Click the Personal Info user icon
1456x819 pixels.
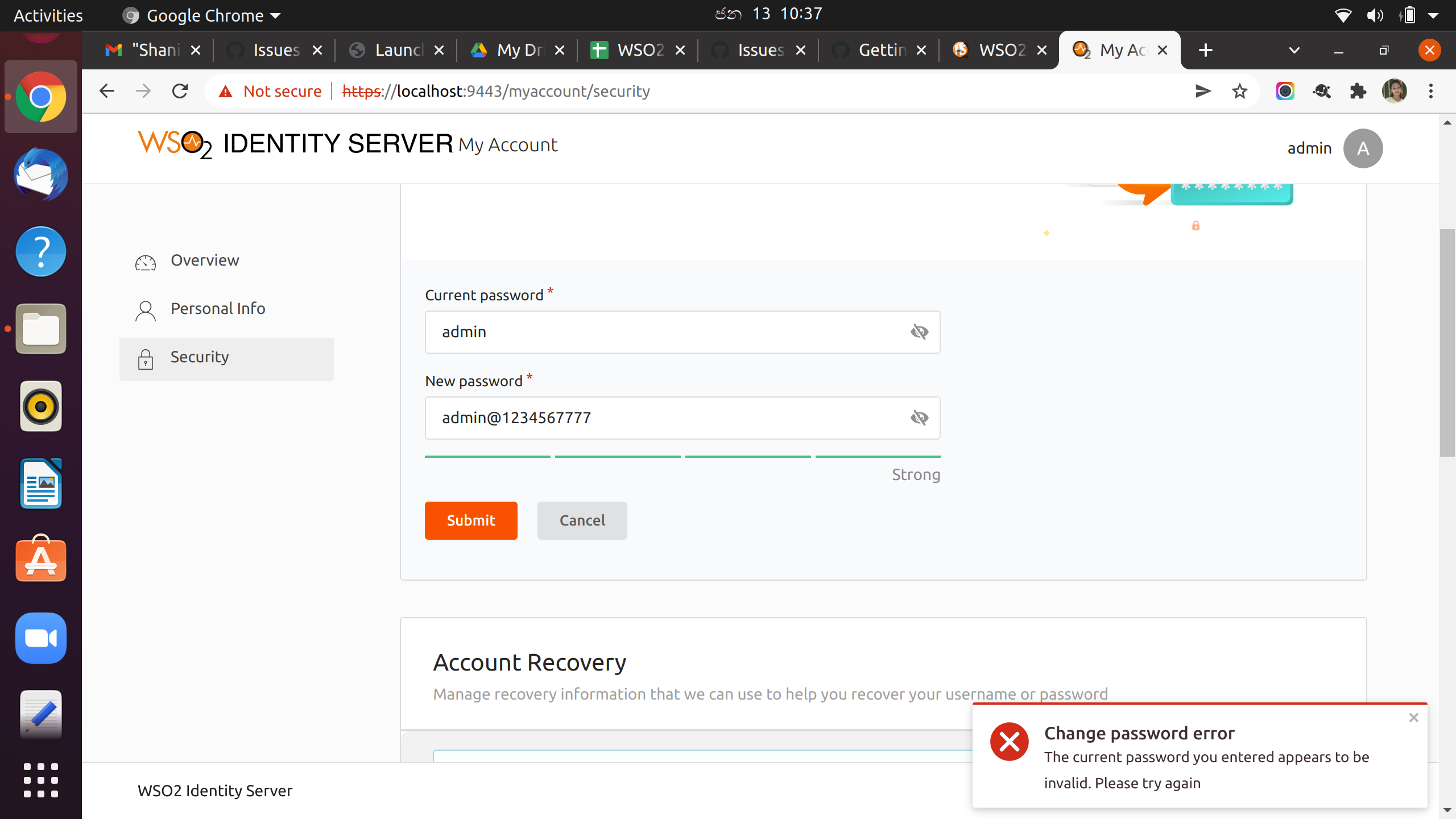[146, 311]
